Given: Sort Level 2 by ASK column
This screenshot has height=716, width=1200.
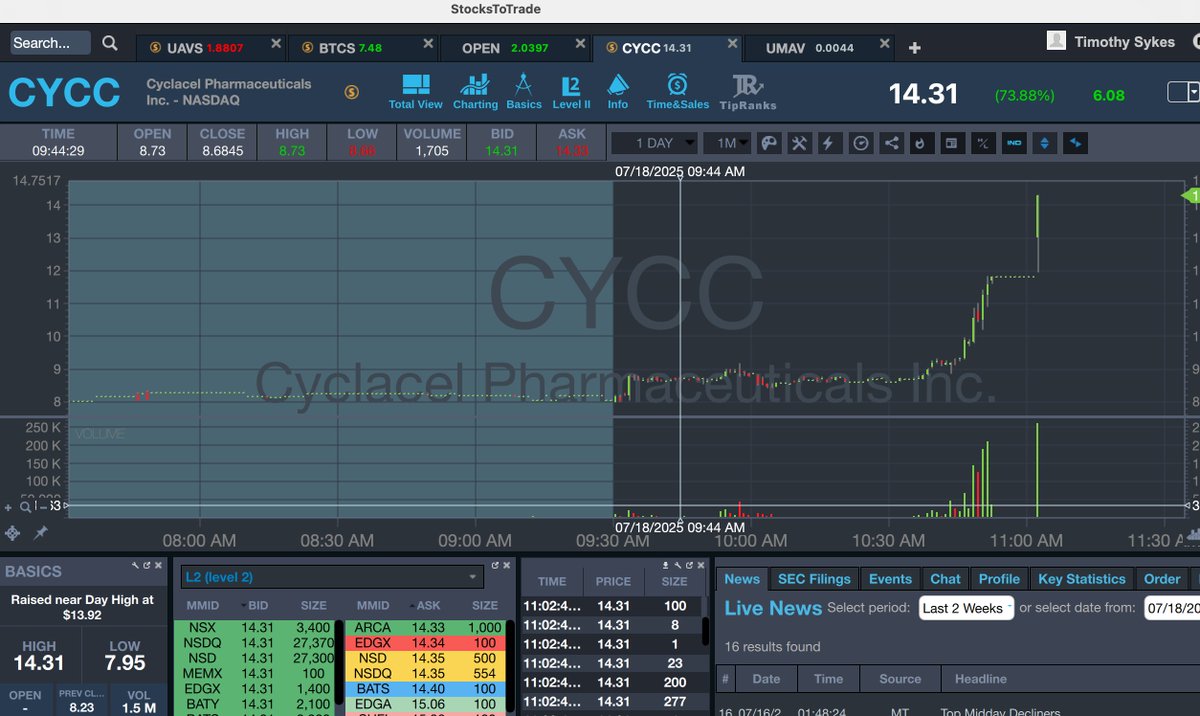Looking at the screenshot, I should coord(428,605).
